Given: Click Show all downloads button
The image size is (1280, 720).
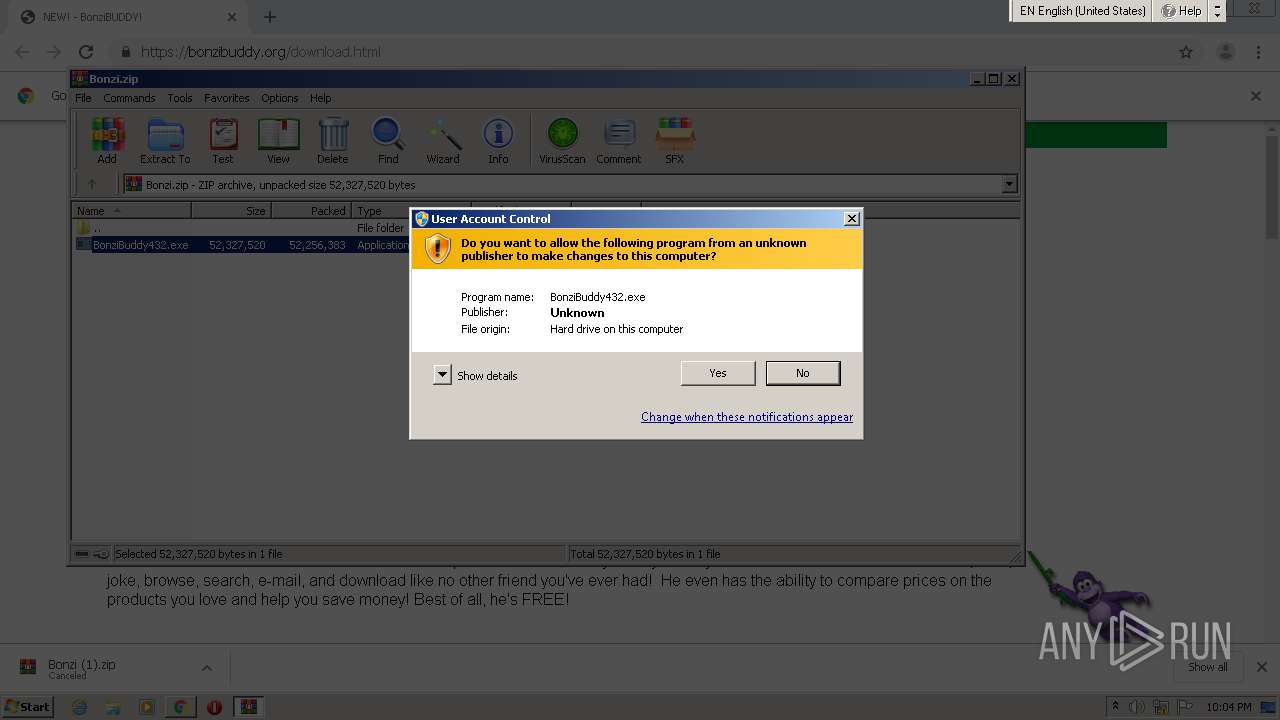Looking at the screenshot, I should (1208, 667).
